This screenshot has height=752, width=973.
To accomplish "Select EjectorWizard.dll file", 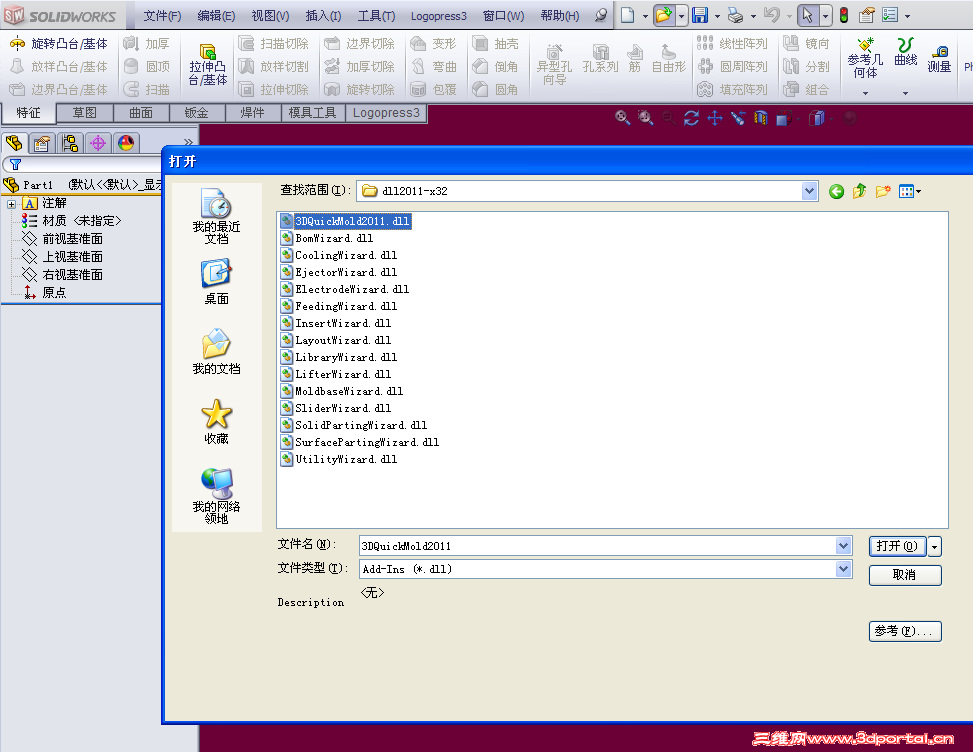I will (339, 272).
